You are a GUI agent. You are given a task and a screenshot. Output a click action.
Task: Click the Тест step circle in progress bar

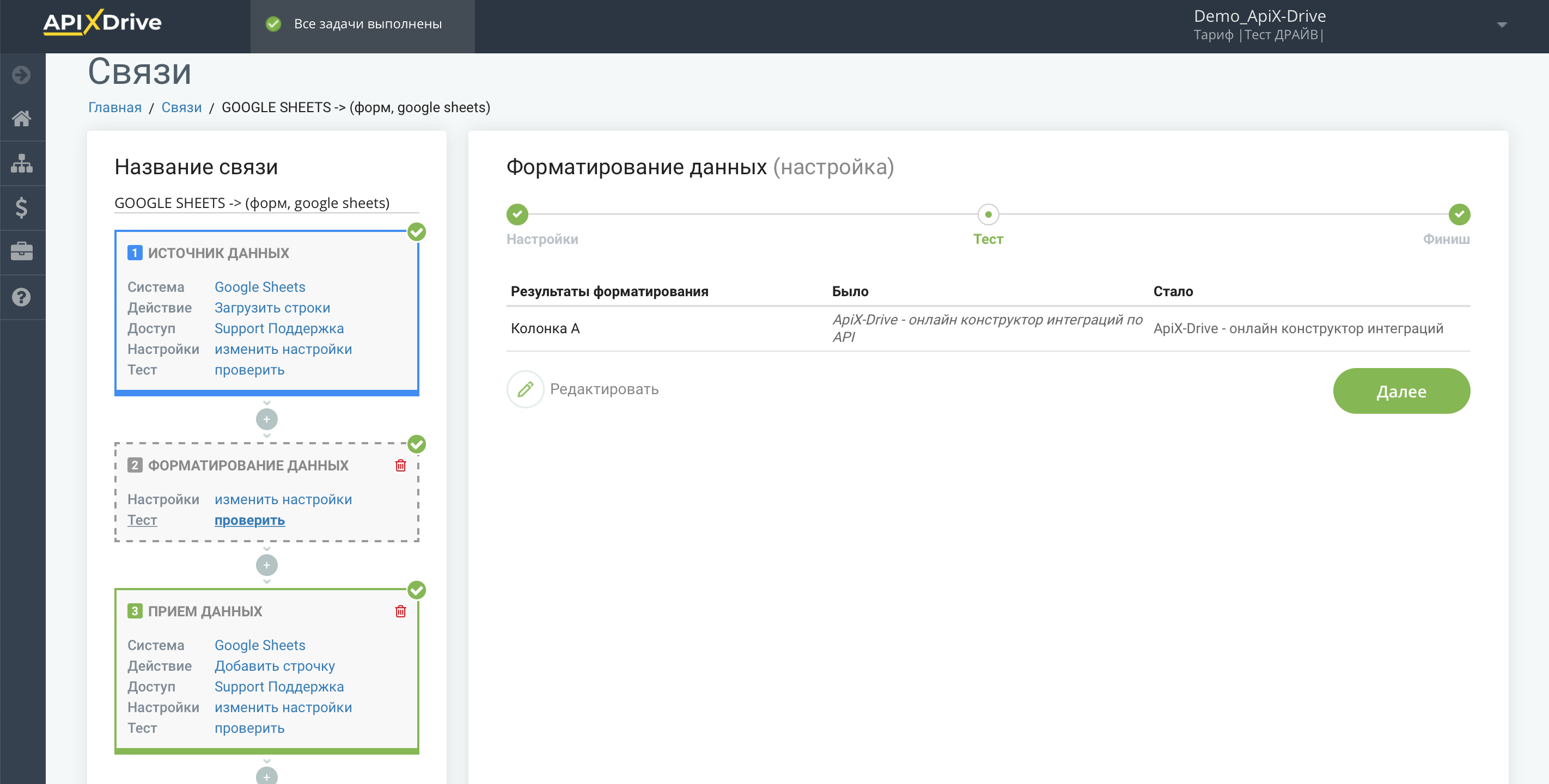[x=988, y=214]
